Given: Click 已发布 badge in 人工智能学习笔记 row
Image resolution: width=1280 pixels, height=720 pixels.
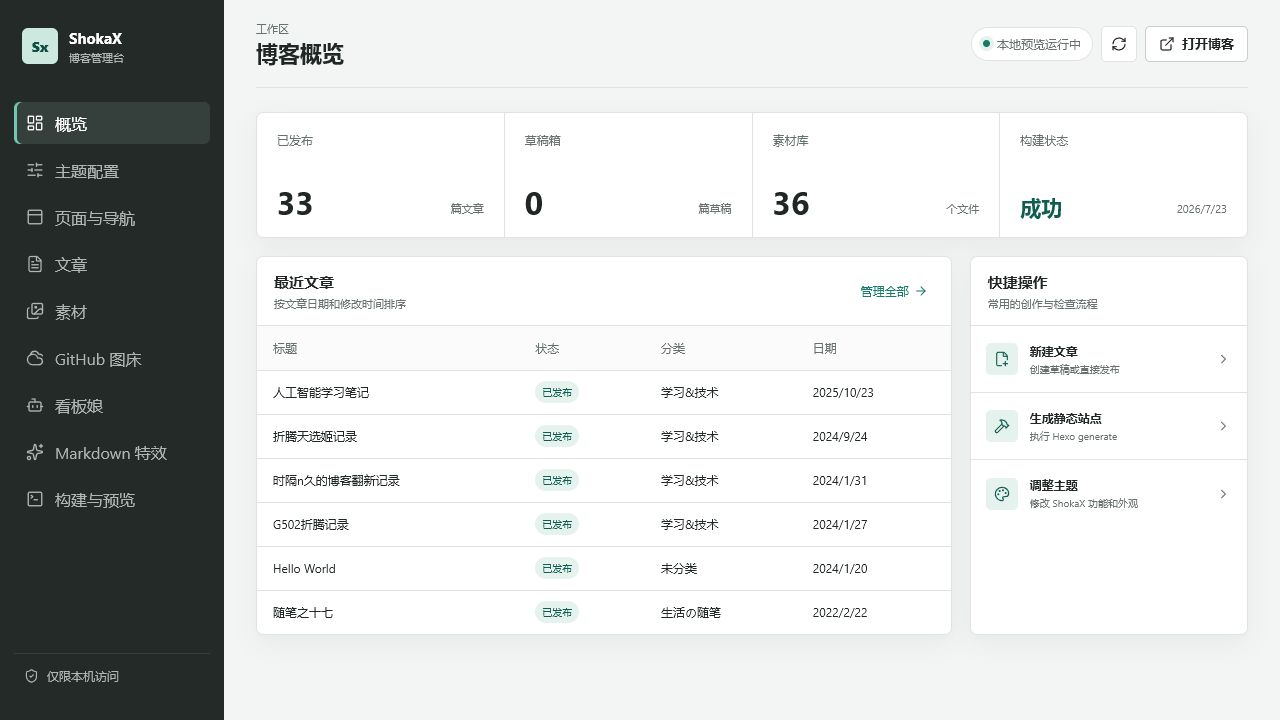Looking at the screenshot, I should pyautogui.click(x=557, y=392).
